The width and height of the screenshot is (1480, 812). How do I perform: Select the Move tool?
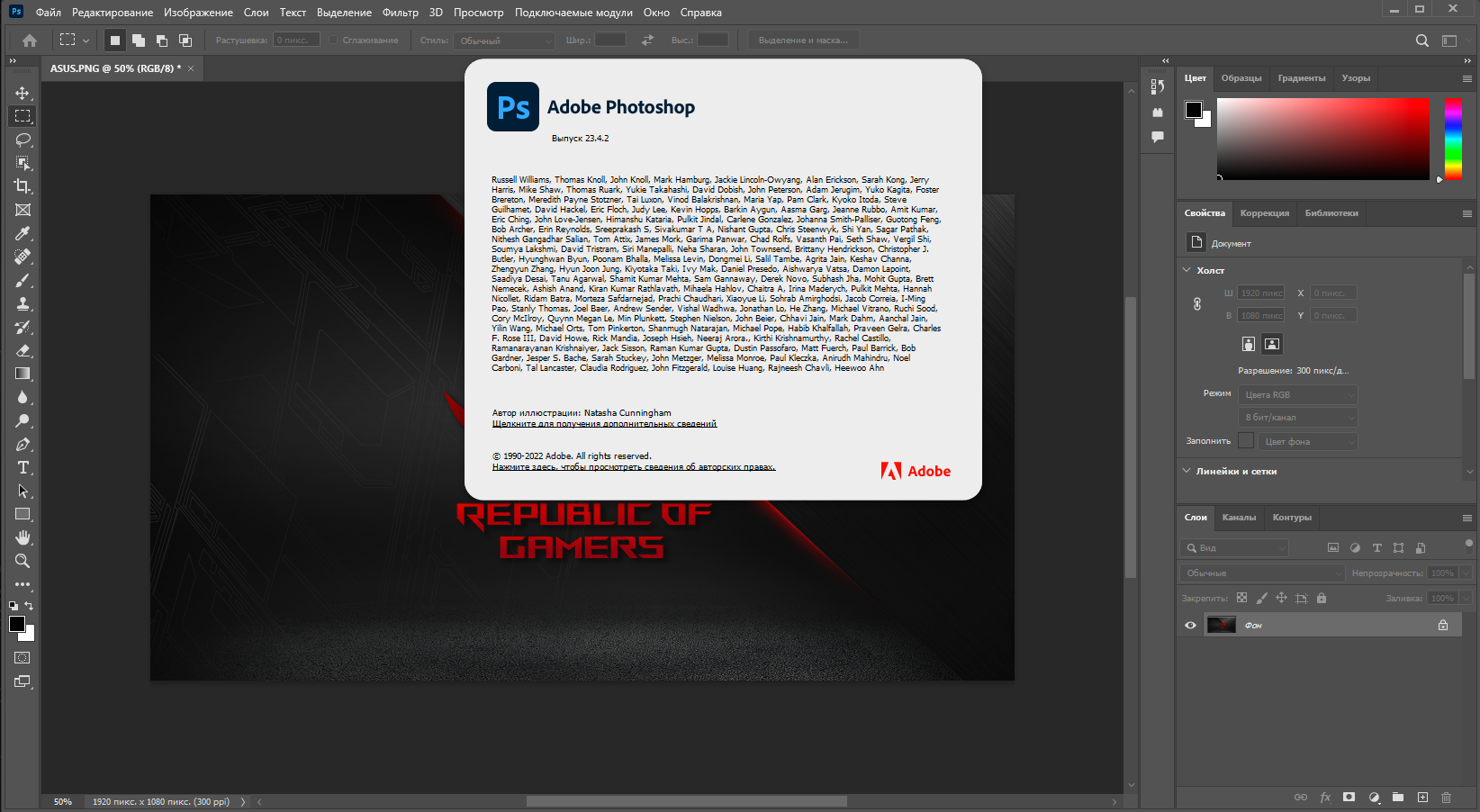[x=23, y=93]
